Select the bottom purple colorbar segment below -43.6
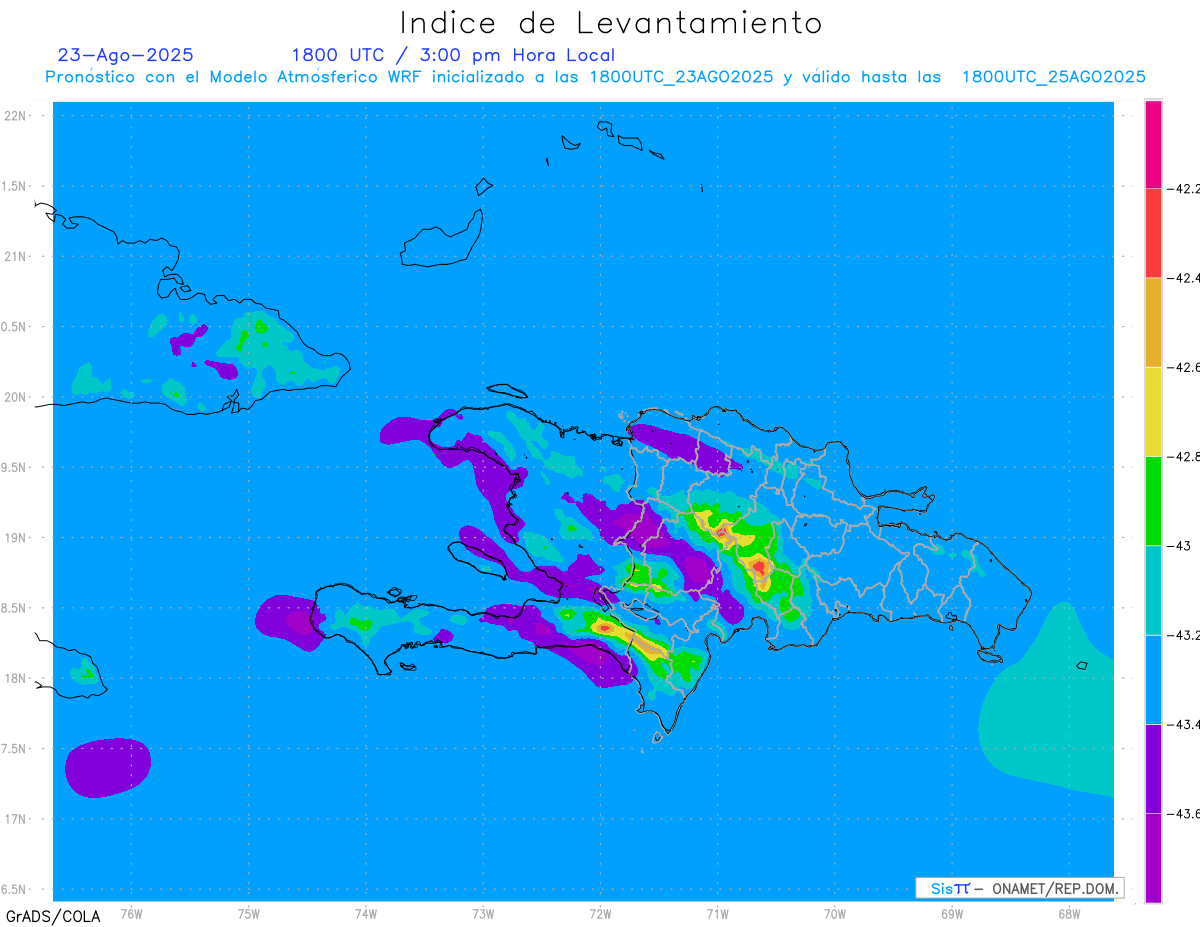Image resolution: width=1200 pixels, height=927 pixels. [x=1153, y=858]
